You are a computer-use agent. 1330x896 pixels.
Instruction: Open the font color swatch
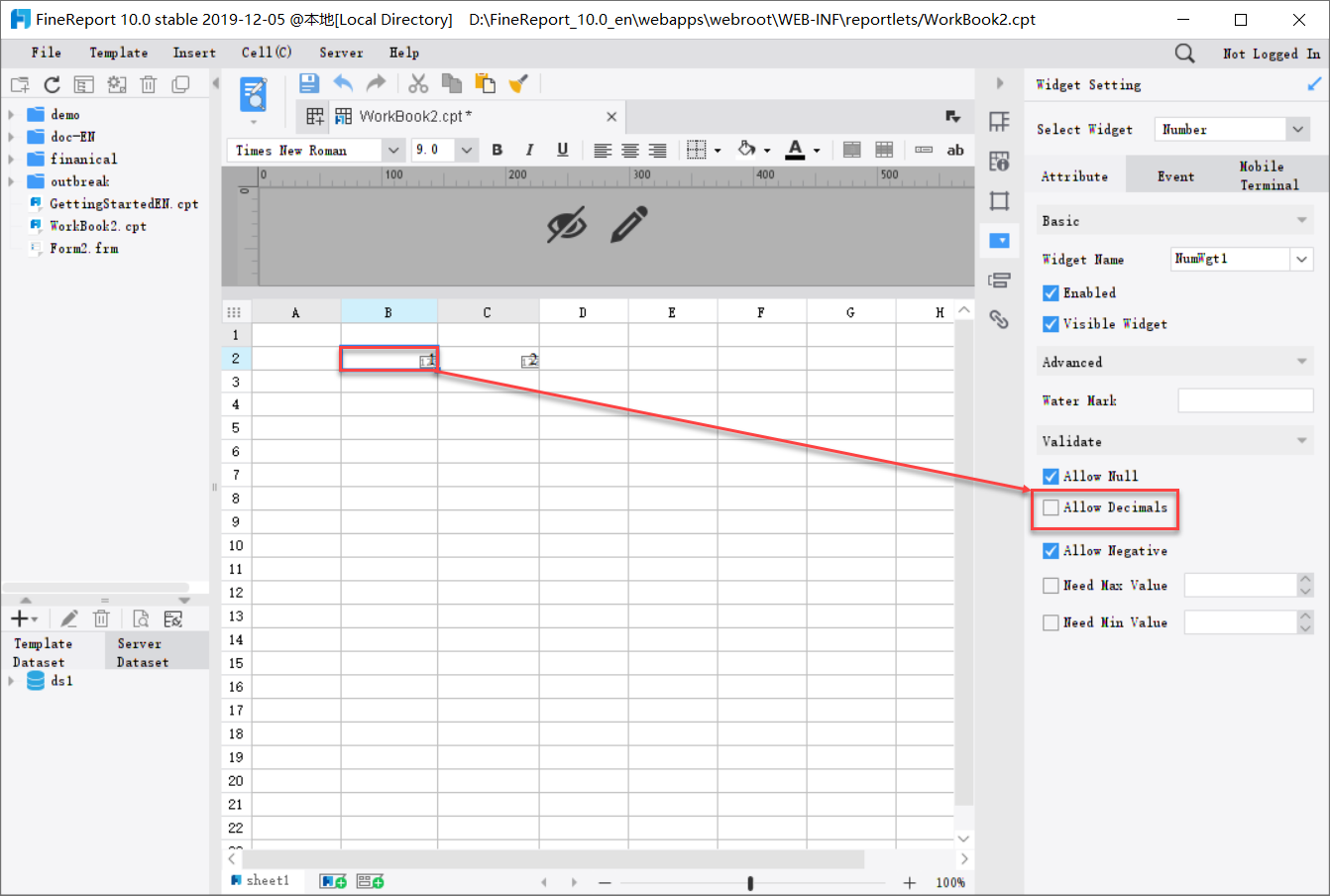coord(795,150)
